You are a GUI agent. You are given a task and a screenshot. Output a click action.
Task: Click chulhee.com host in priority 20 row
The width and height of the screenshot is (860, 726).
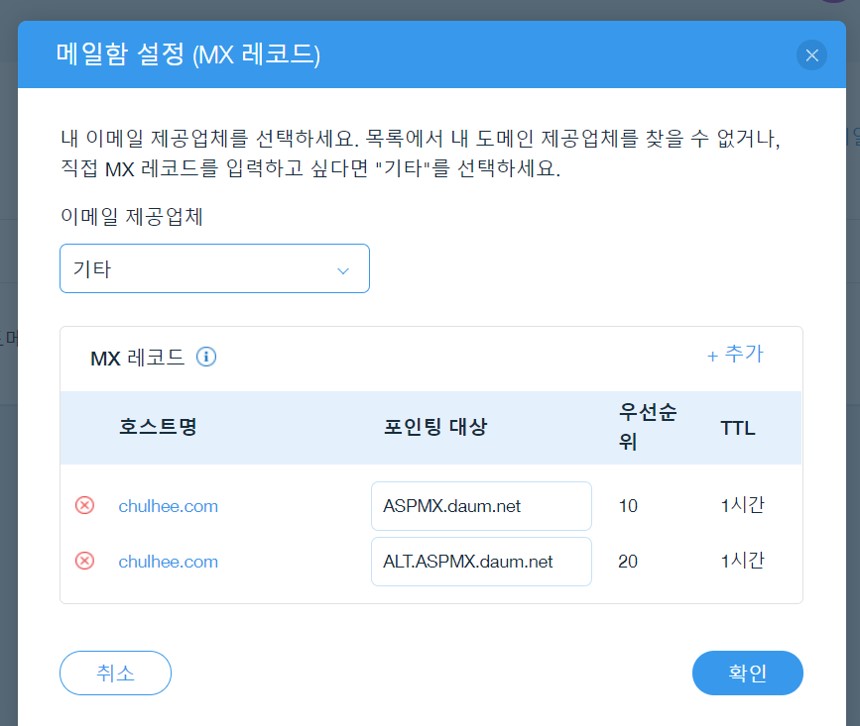(x=168, y=562)
